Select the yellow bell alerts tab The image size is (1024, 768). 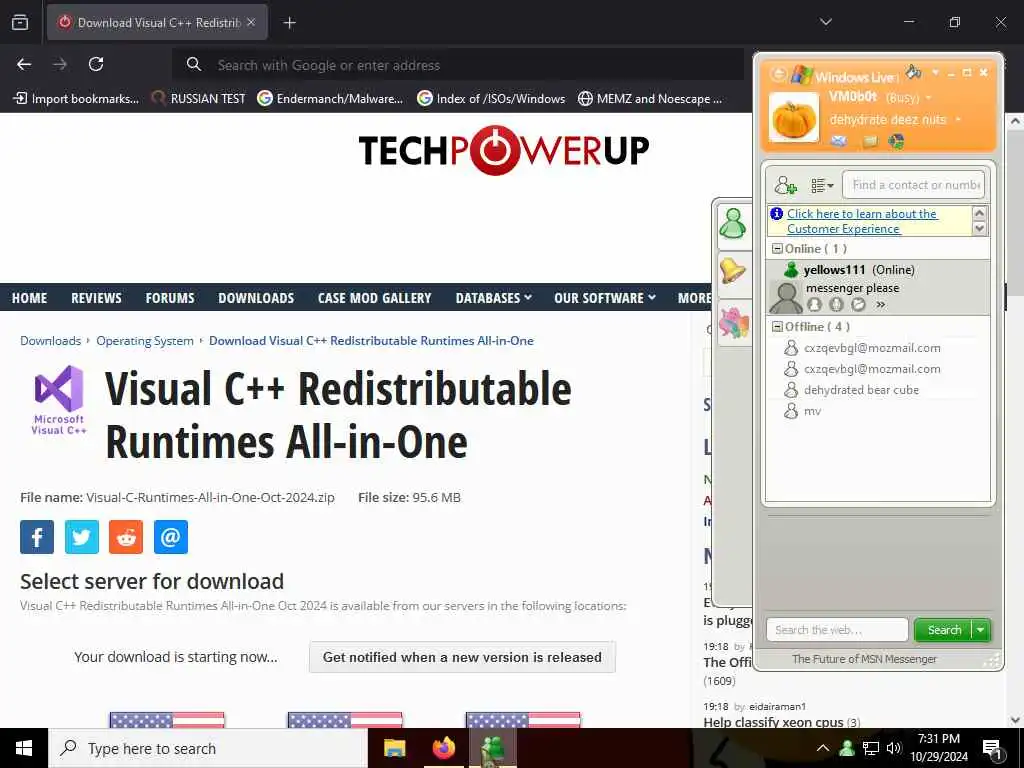(x=733, y=271)
